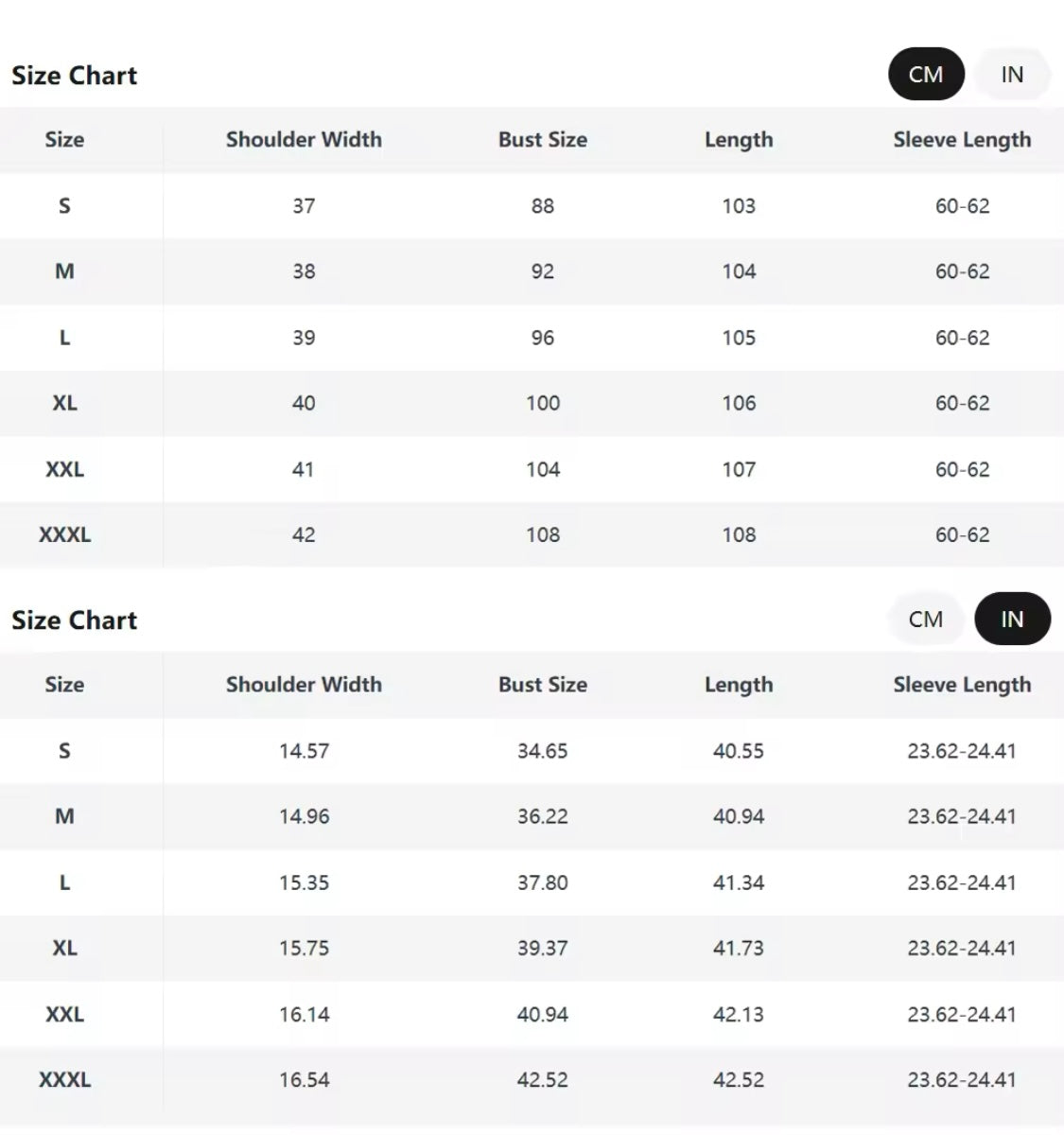
Task: Select shoulder width 42 cell
Action: [304, 534]
